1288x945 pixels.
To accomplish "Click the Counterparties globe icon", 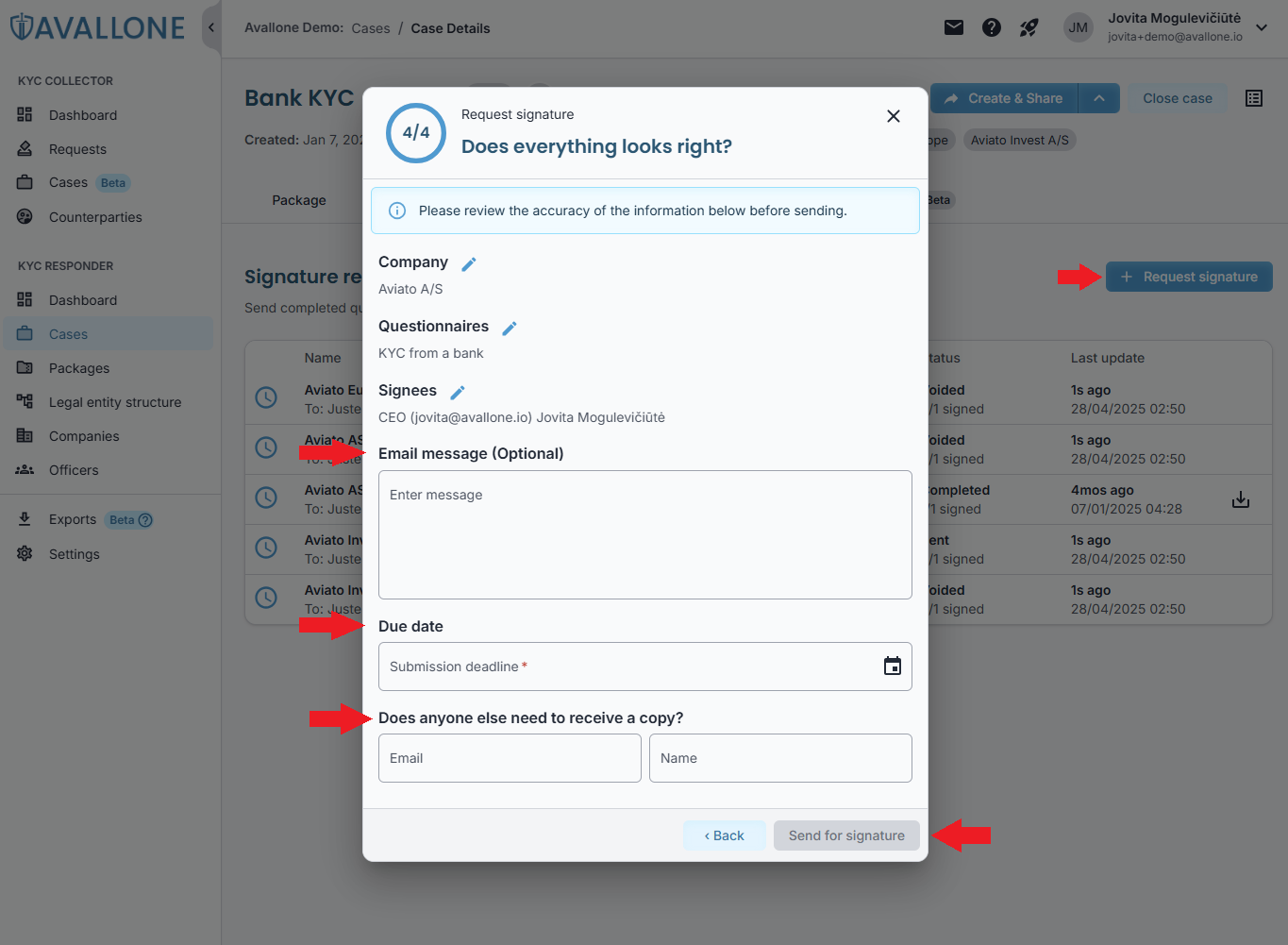I will pos(25,217).
